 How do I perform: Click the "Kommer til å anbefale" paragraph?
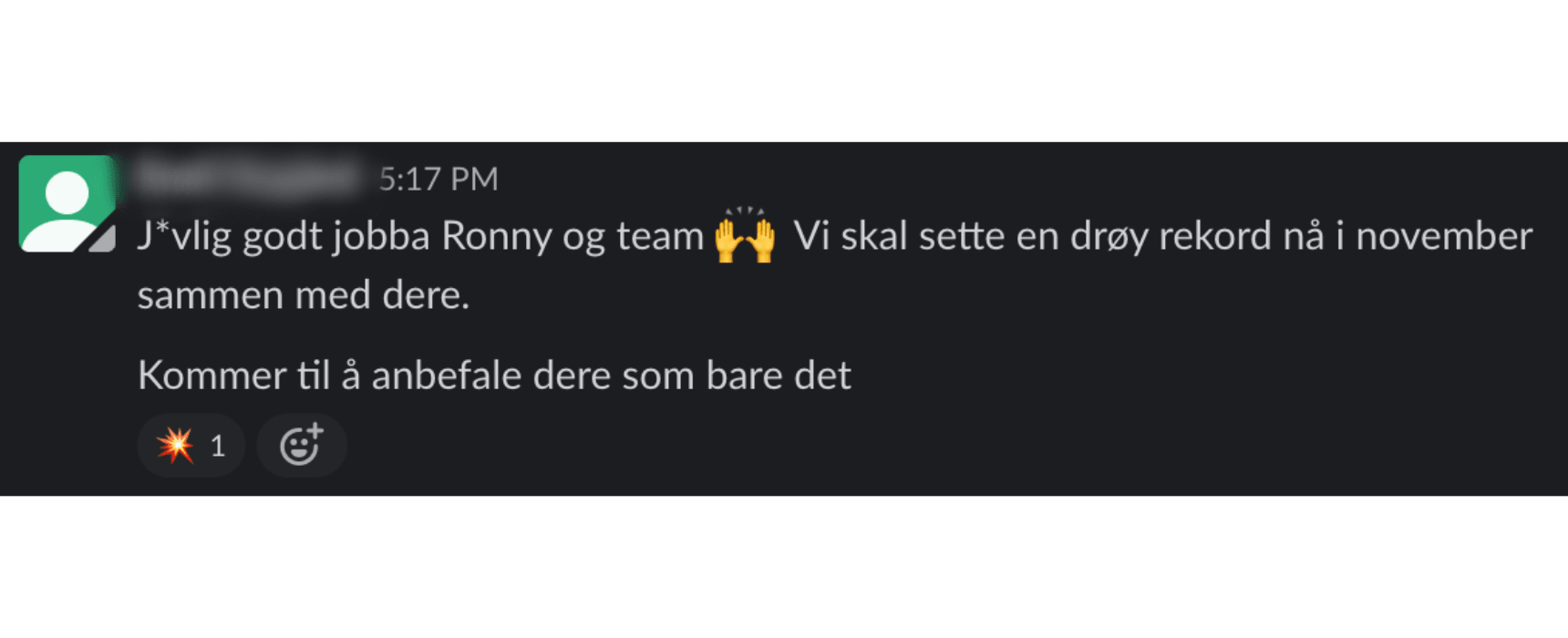[x=494, y=376]
